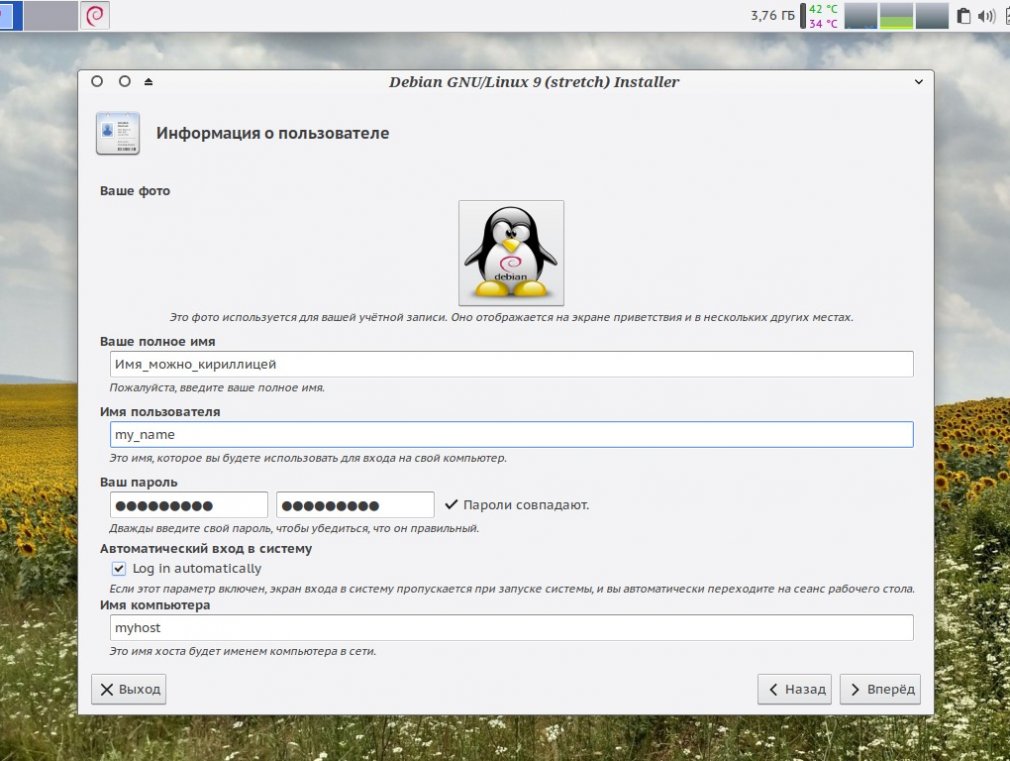
Task: Click the Имя компьютера label
Action: click(155, 605)
